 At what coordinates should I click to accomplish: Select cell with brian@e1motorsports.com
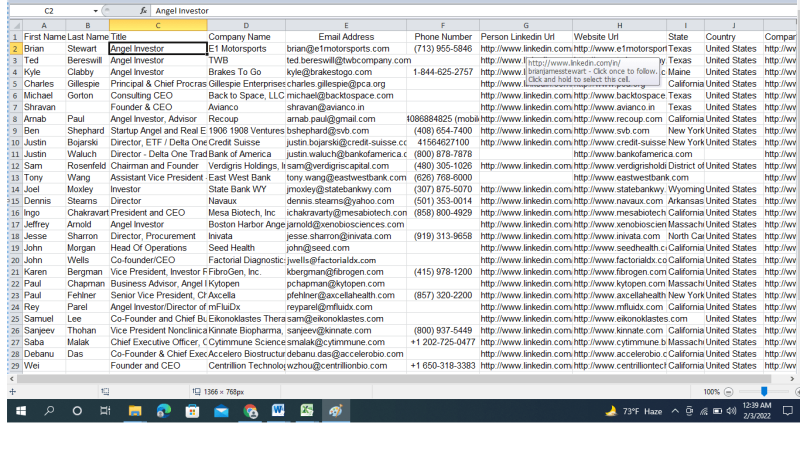346,48
